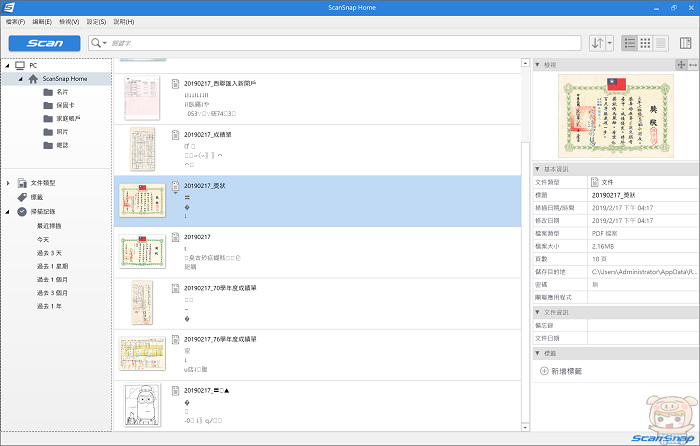Open the 名片 folder
Screen dimensions: 700x446
click(x=48, y=91)
